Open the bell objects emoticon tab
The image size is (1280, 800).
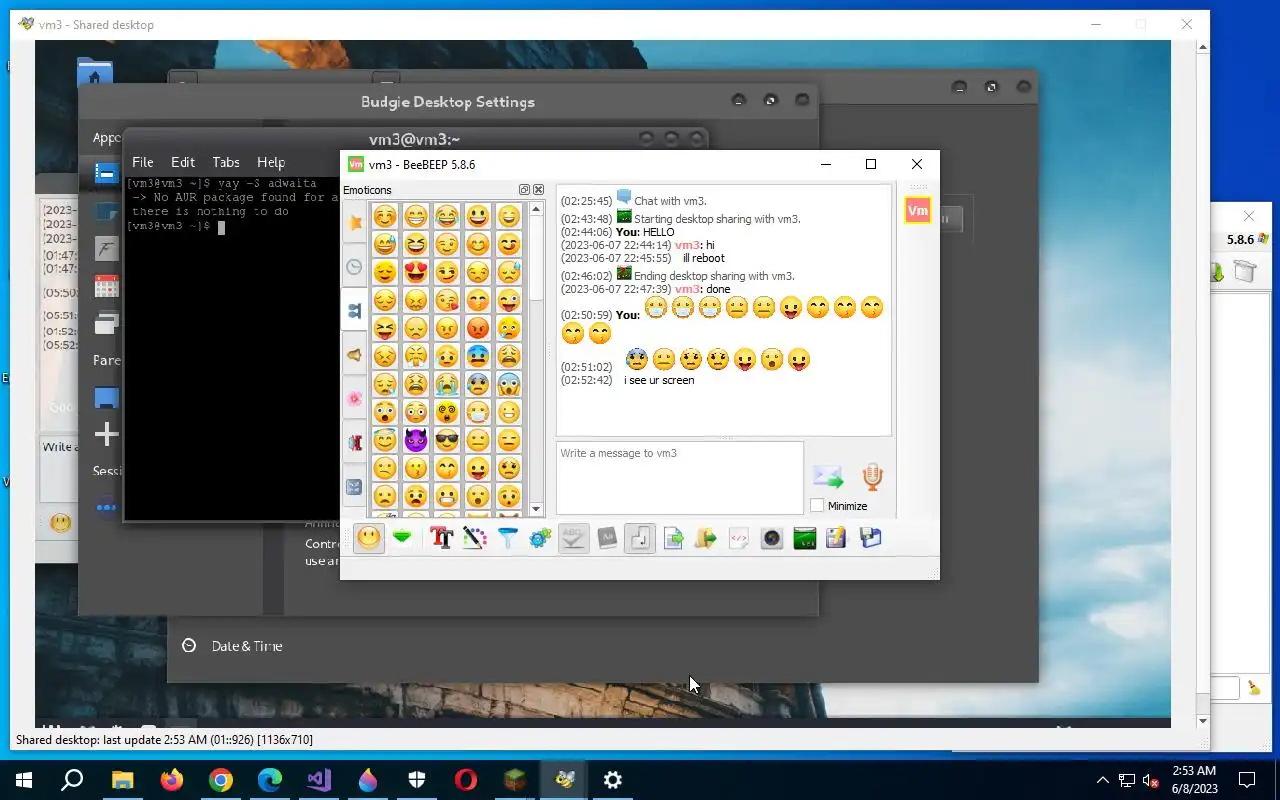(354, 355)
